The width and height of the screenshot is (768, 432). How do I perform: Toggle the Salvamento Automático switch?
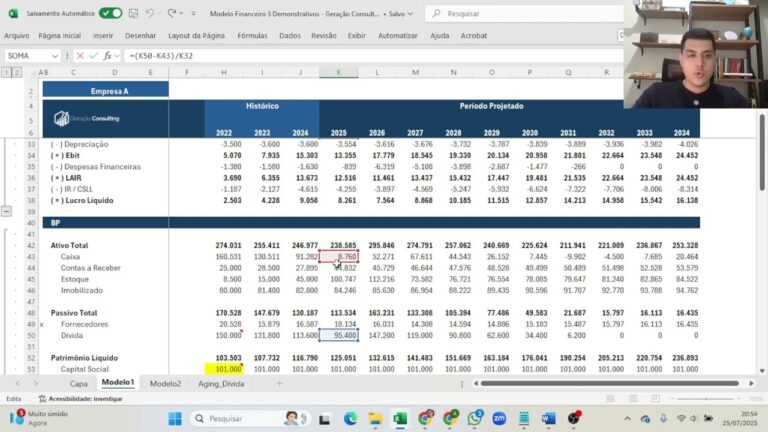[110, 14]
